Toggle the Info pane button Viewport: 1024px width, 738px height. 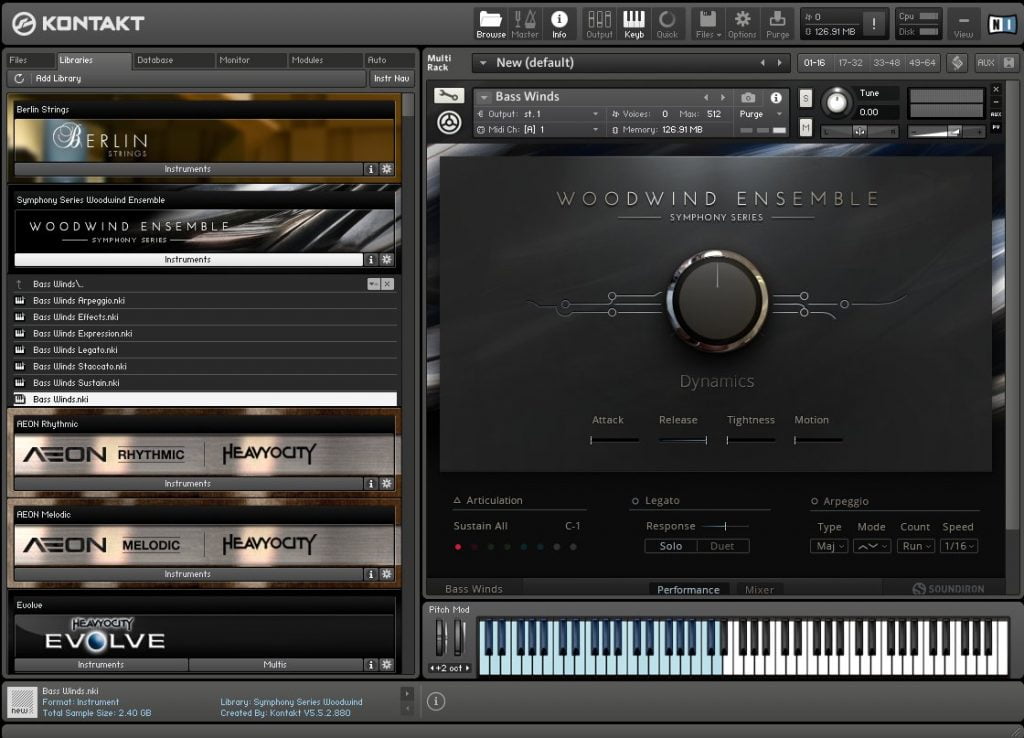click(x=559, y=24)
